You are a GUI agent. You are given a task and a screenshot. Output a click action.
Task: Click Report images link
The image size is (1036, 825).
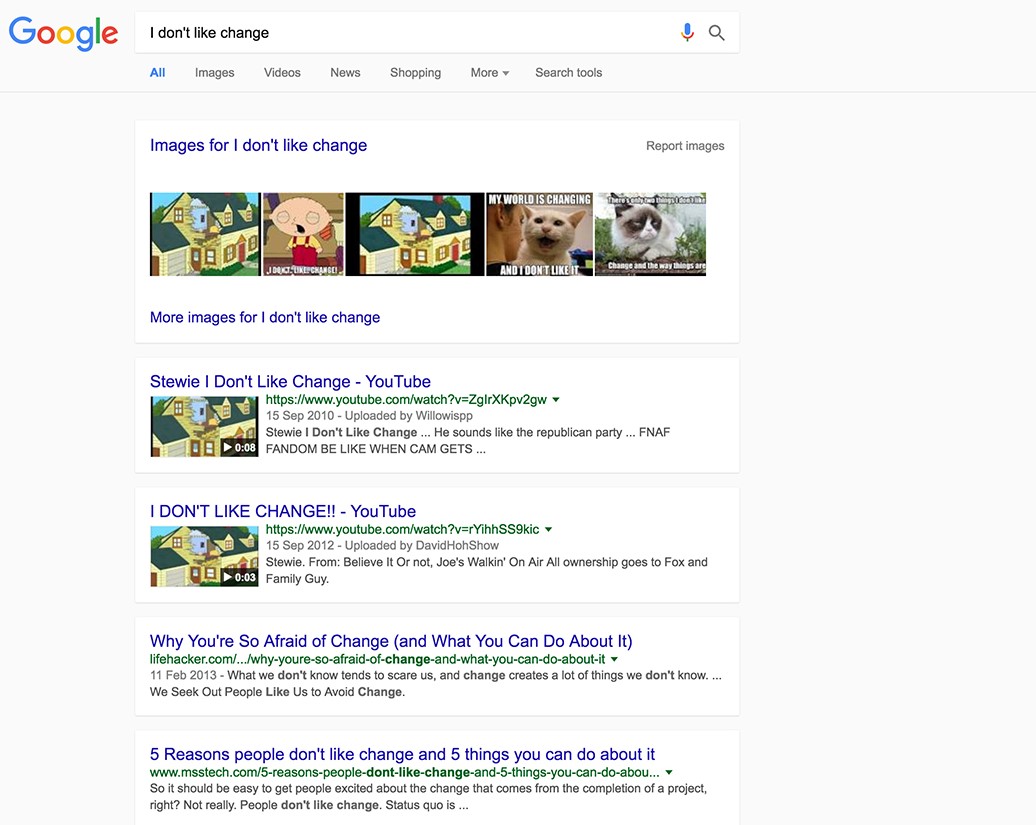click(685, 146)
